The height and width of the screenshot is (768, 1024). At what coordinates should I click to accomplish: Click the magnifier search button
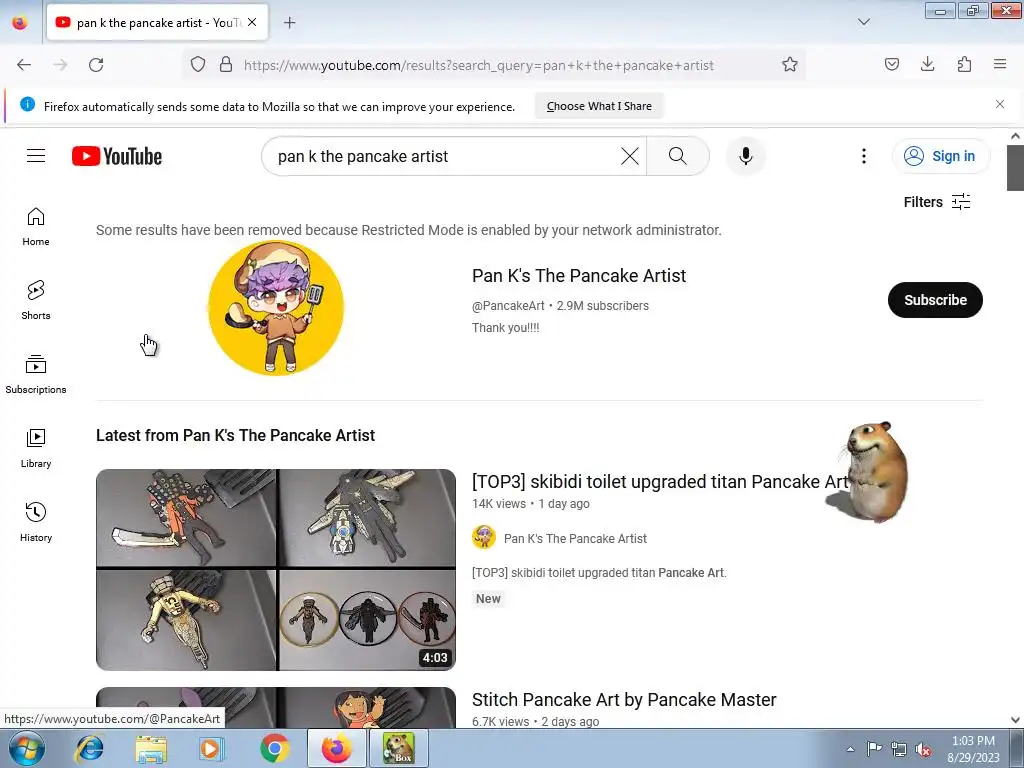(678, 156)
